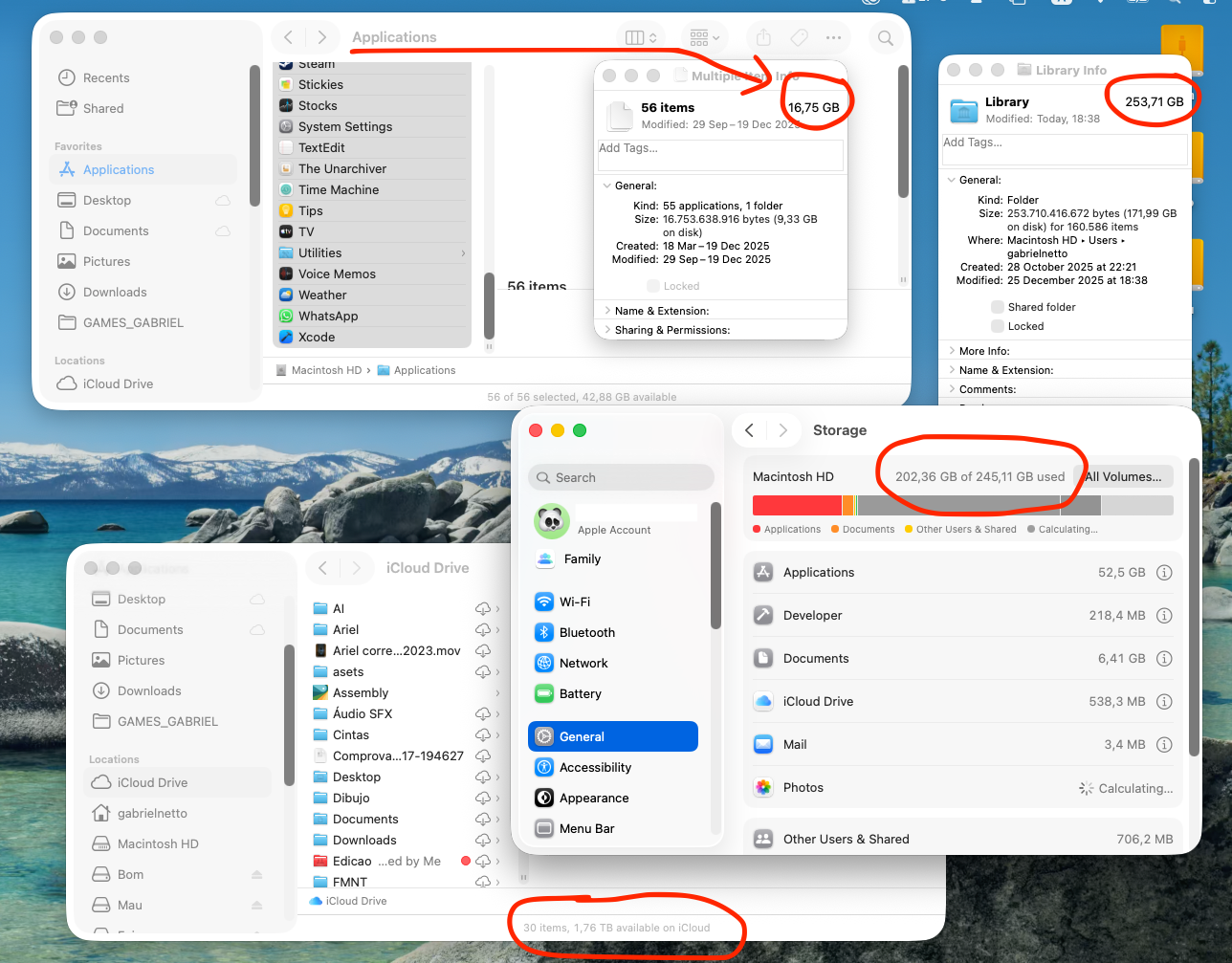Open Appearance in the System Settings sidebar
Screen dimensions: 1232x963
tap(613, 798)
